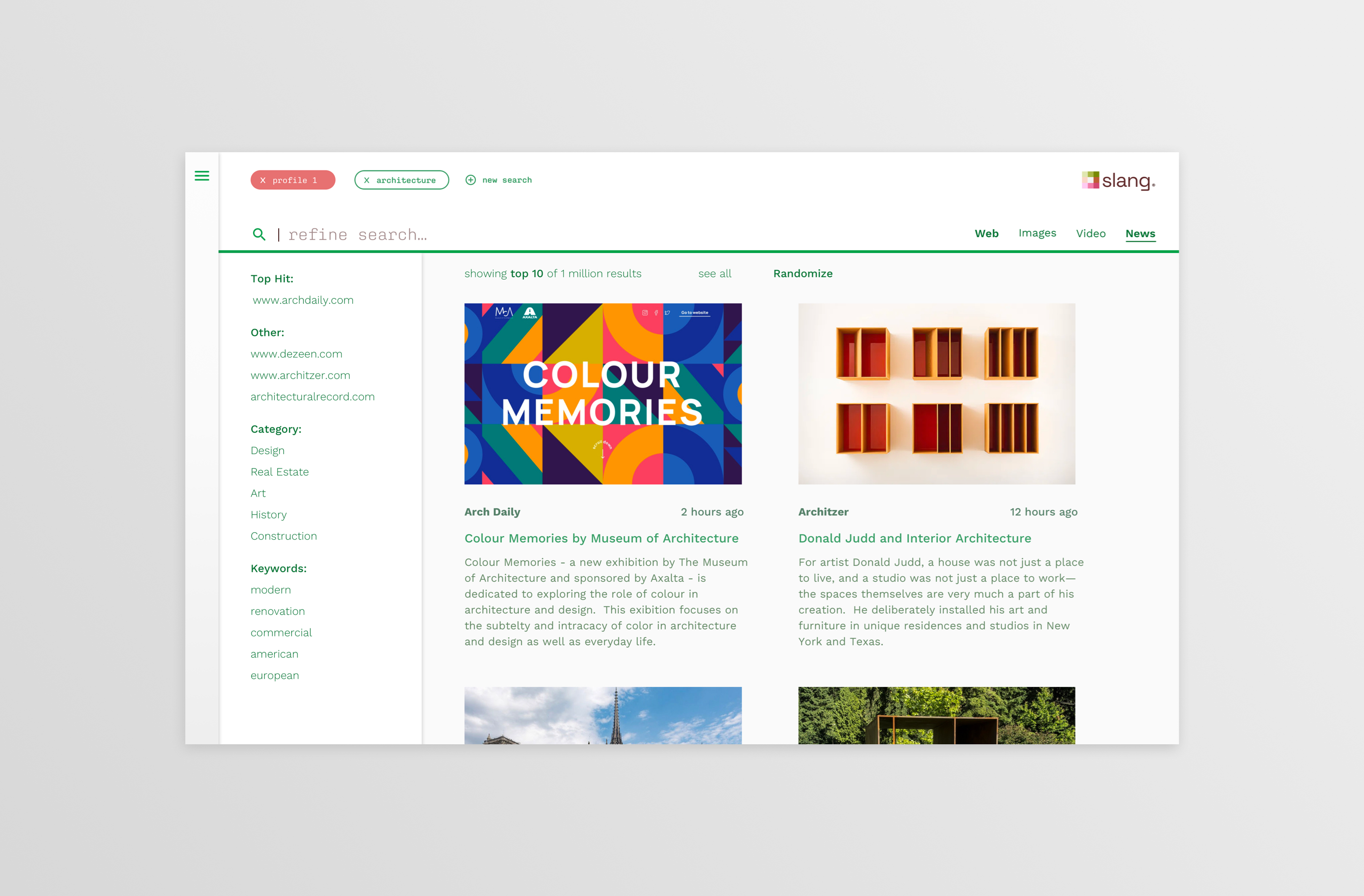Focus the refine search field
1364x896 pixels.
pyautogui.click(x=358, y=234)
